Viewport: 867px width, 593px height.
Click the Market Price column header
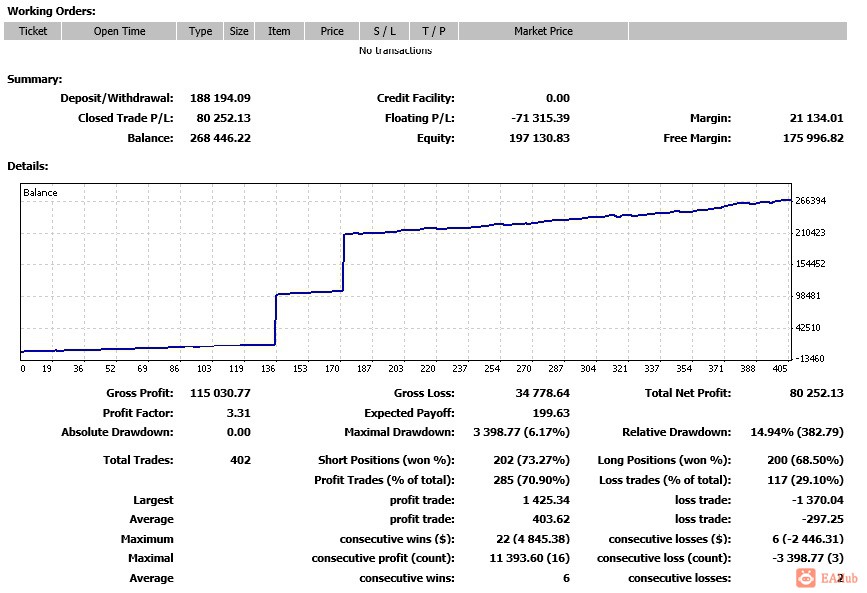[x=544, y=31]
